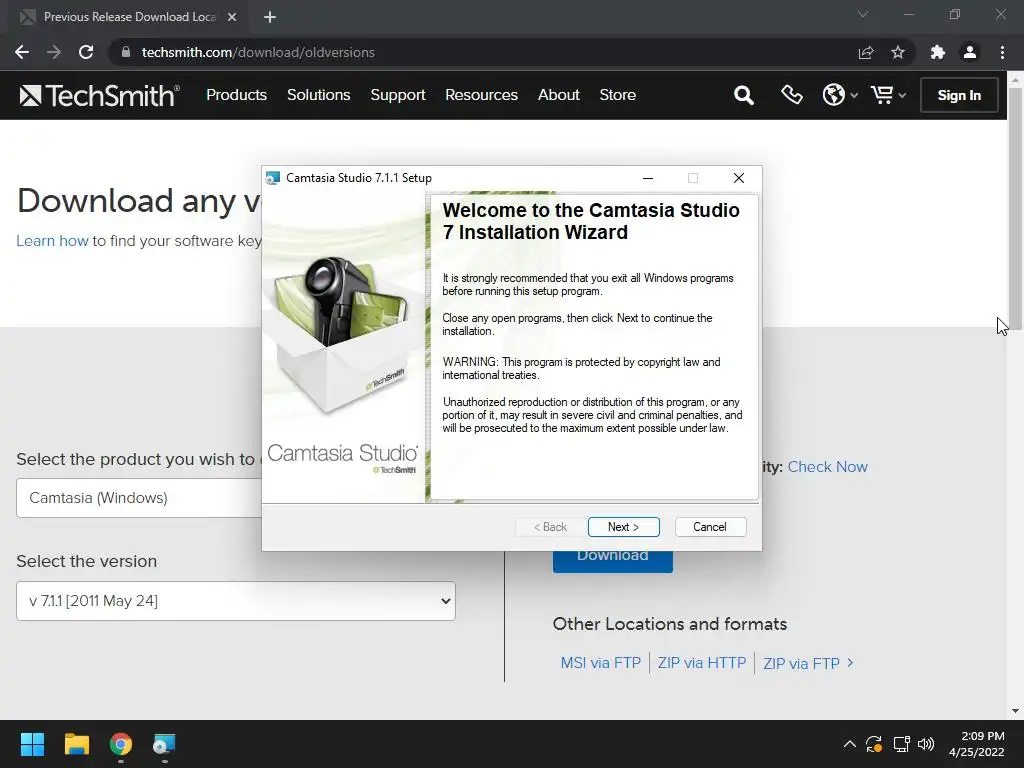Image resolution: width=1024 pixels, height=768 pixels.
Task: Open the globe language selector
Action: (839, 95)
